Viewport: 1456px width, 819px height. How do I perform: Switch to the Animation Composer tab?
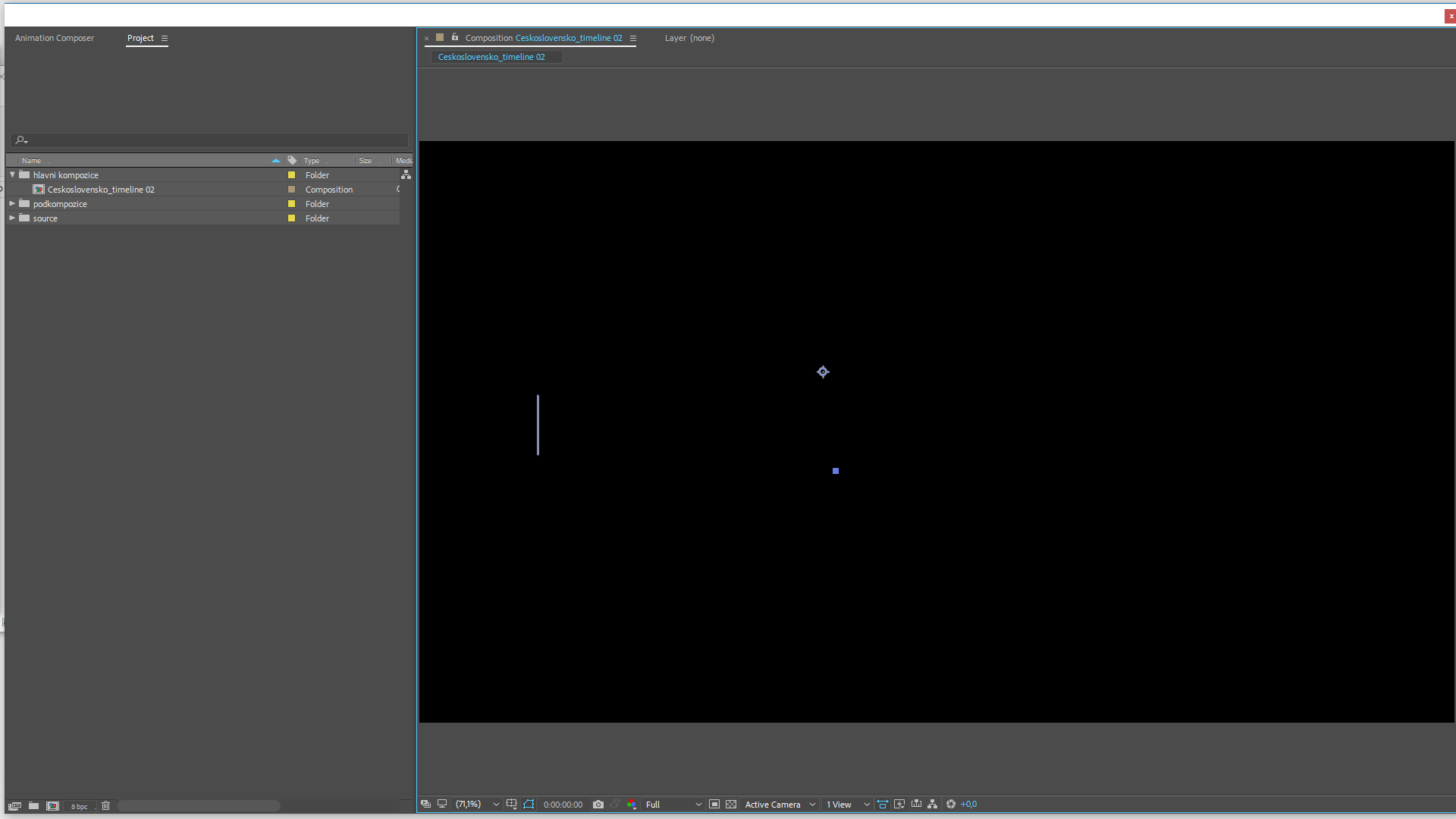click(x=55, y=38)
